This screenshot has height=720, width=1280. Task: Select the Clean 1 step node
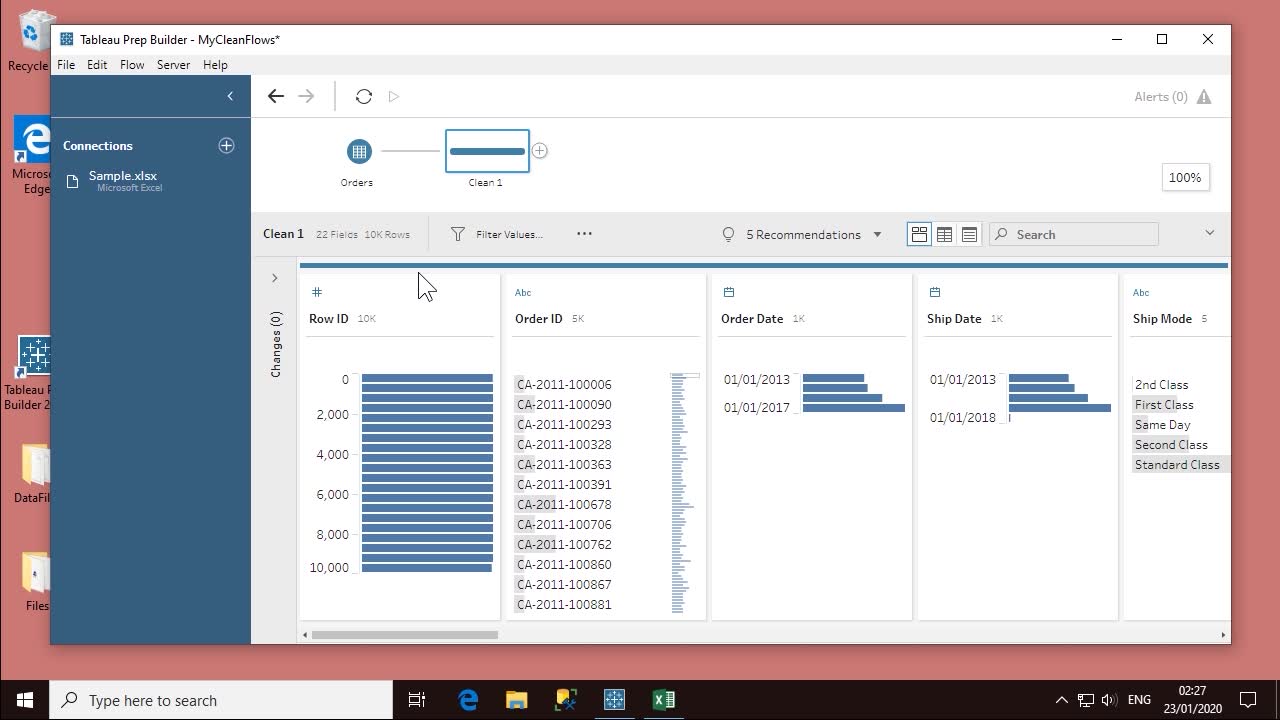click(487, 152)
